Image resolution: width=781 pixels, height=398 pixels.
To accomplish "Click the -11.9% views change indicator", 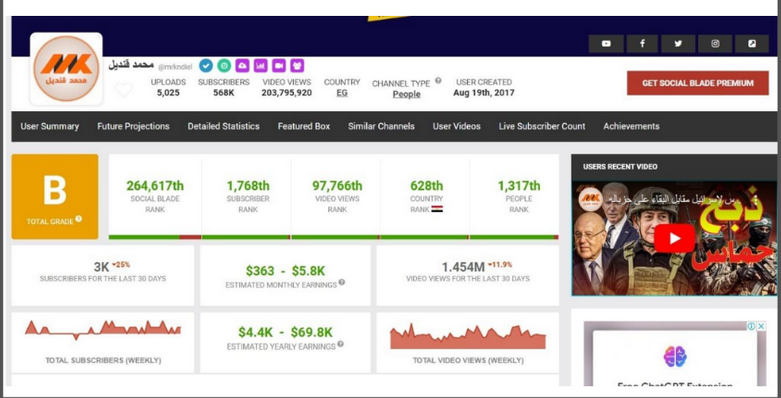I will pyautogui.click(x=500, y=265).
